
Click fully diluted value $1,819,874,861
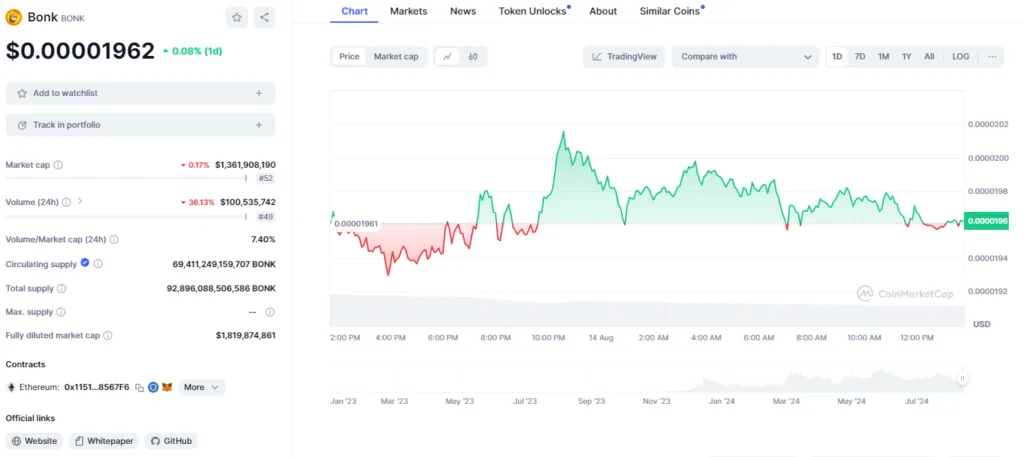(x=246, y=336)
